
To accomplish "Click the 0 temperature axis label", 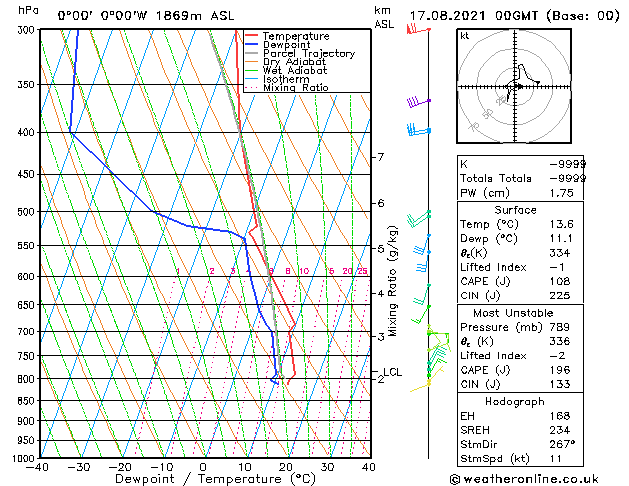I will point(203,467).
